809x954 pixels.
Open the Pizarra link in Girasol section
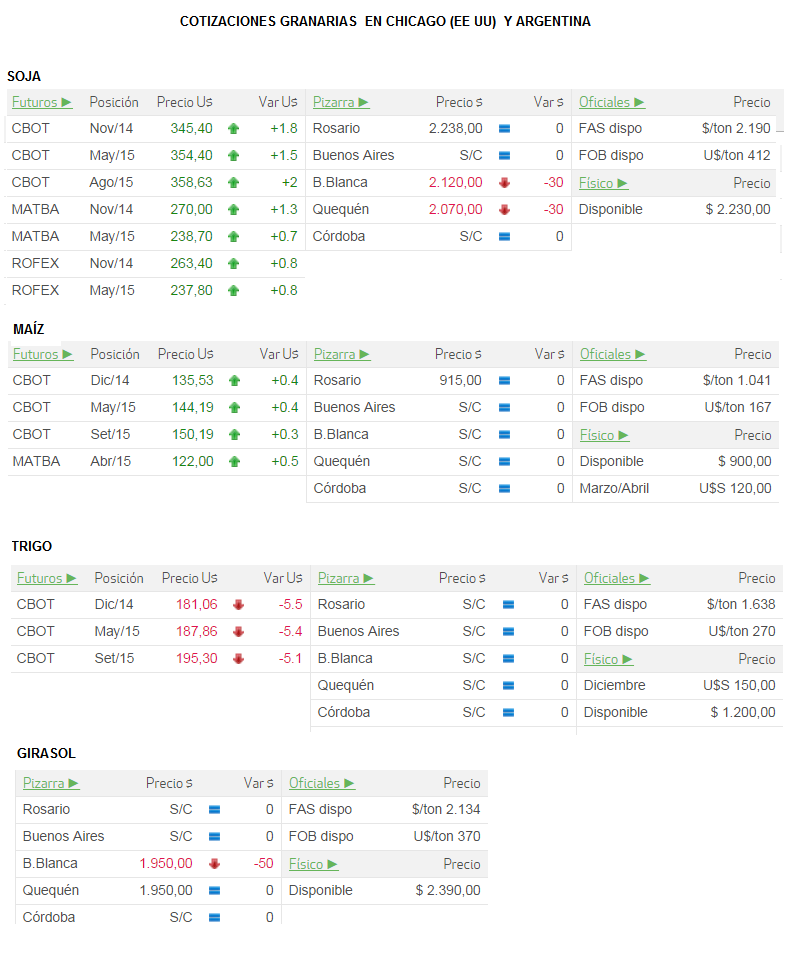(51, 783)
